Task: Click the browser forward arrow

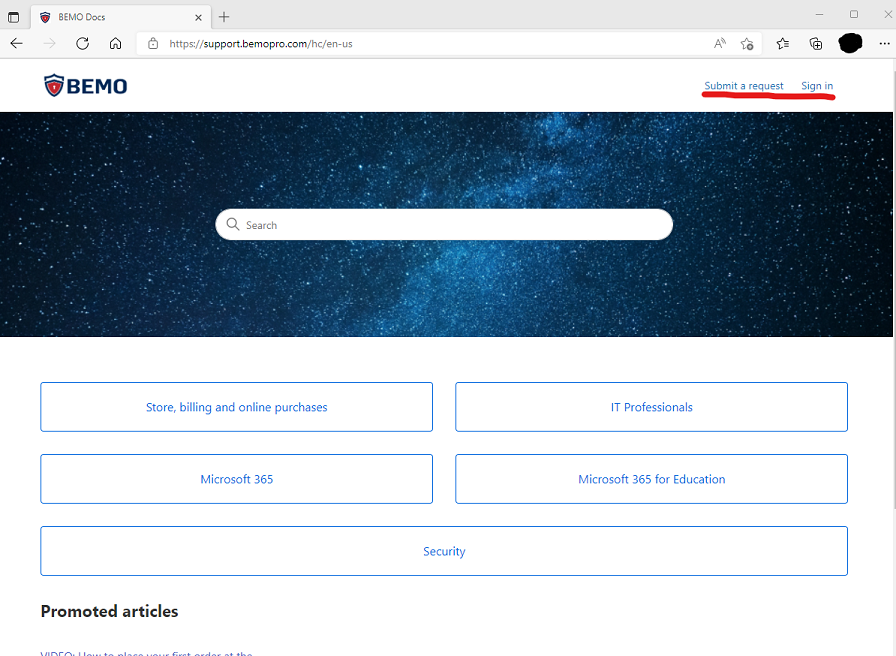Action: pos(50,43)
